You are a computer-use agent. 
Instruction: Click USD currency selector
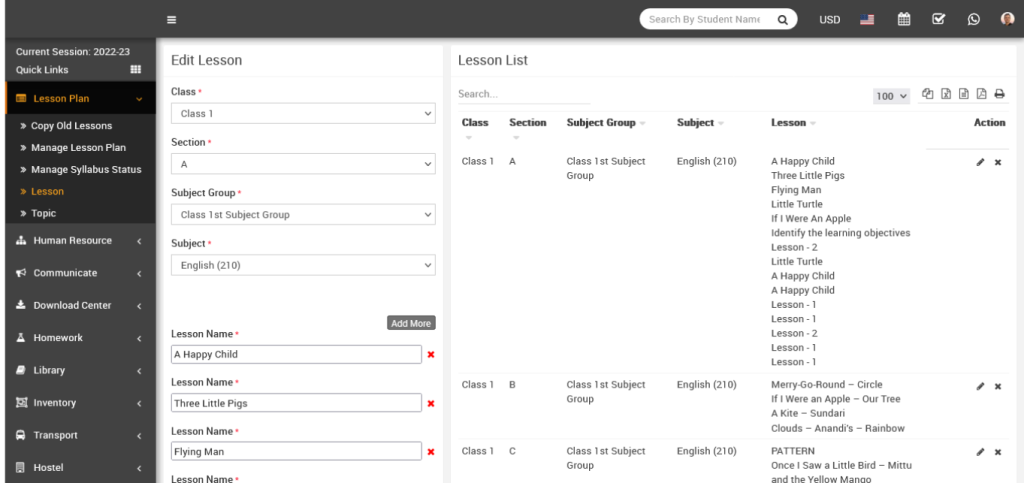pyautogui.click(x=829, y=20)
